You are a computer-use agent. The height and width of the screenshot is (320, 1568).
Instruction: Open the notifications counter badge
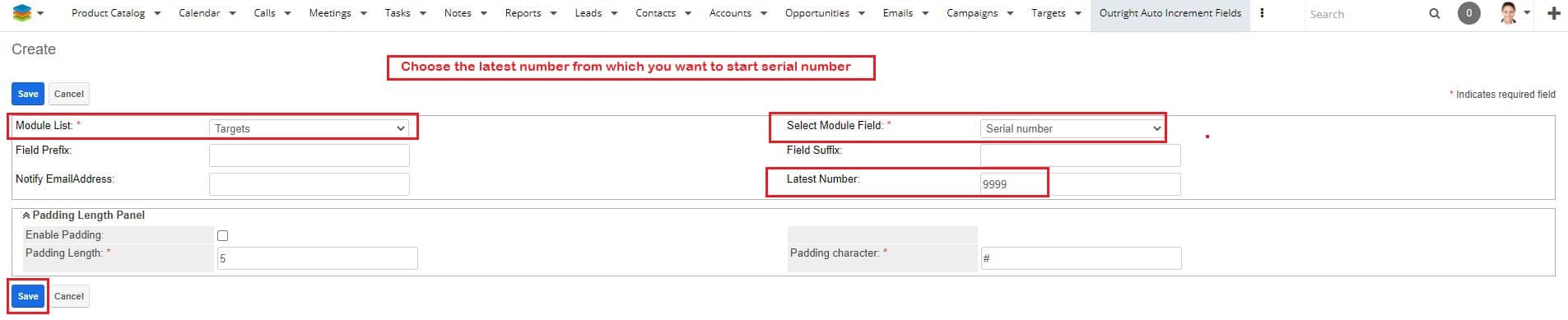[x=1468, y=13]
